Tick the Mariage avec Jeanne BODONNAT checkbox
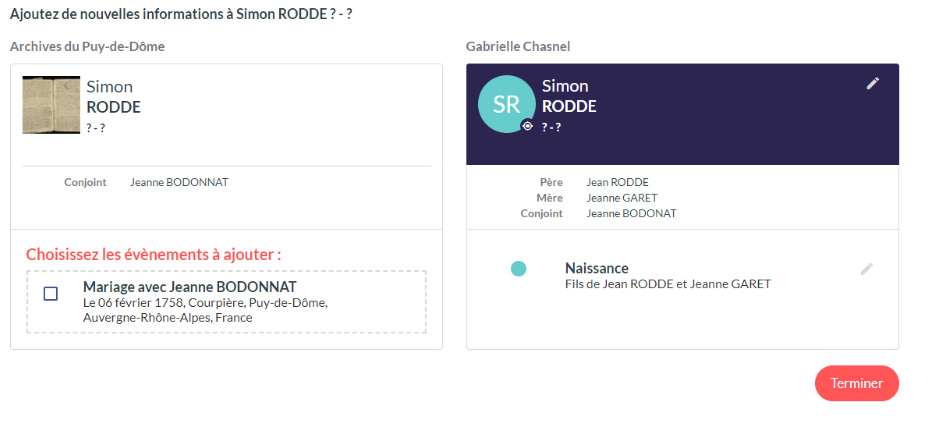930x421 pixels. [x=51, y=293]
